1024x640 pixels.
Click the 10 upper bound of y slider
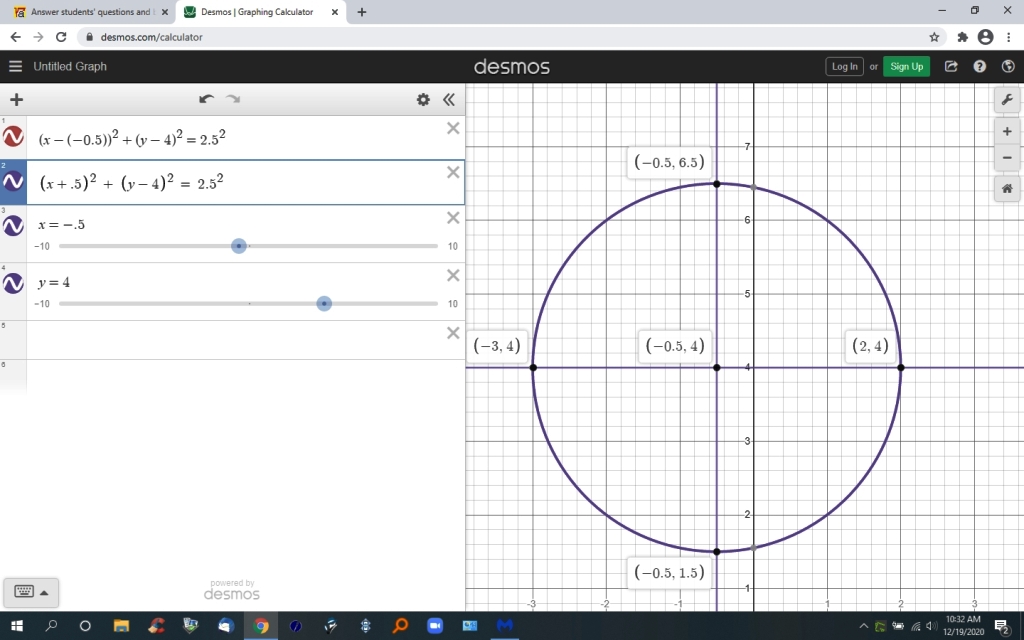pyautogui.click(x=453, y=304)
